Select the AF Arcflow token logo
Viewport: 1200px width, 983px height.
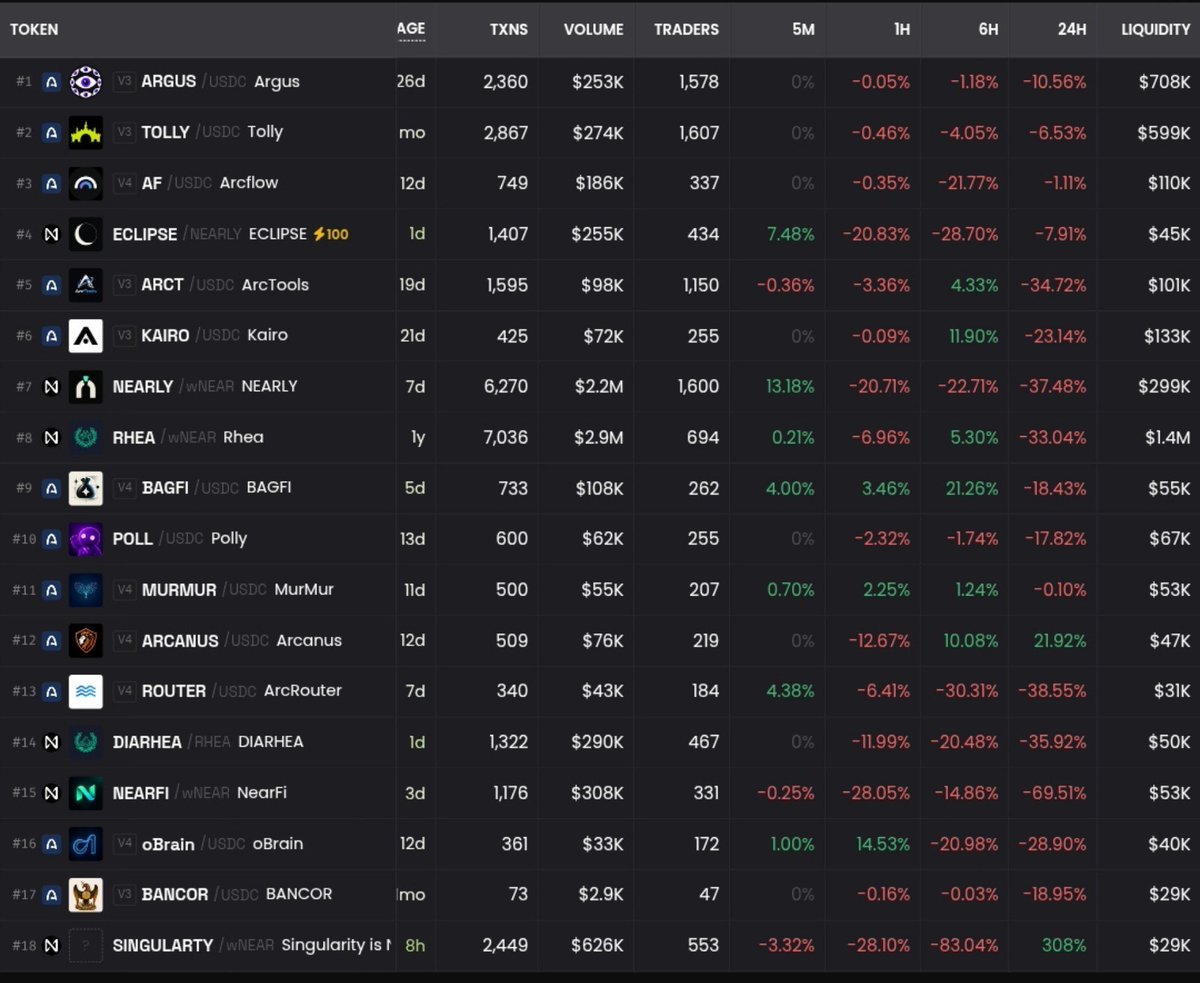point(85,183)
